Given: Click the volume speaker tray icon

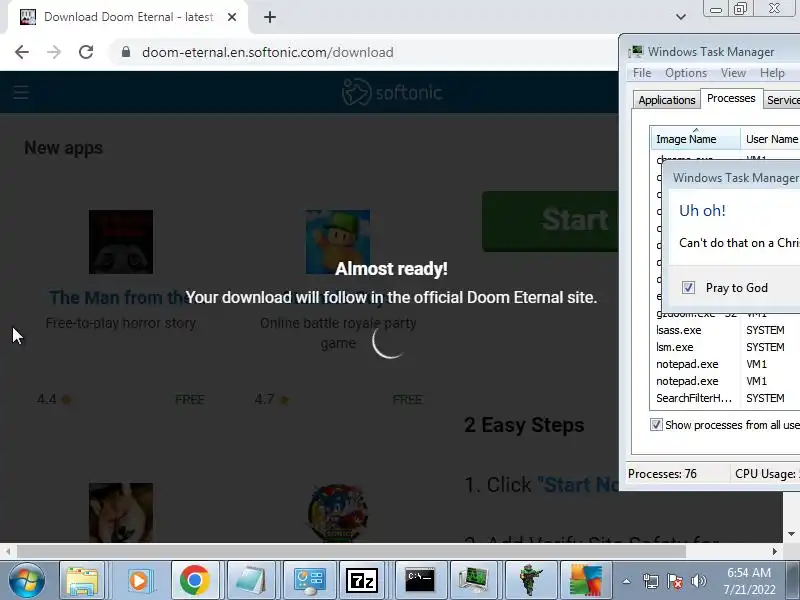Looking at the screenshot, I should point(698,581).
